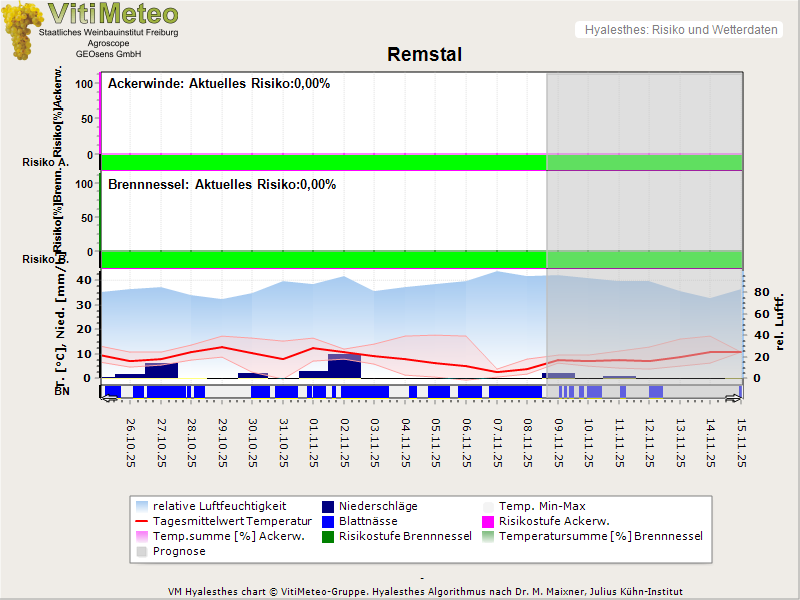The height and width of the screenshot is (600, 800).
Task: Click the Blattnässe legend swatch
Action: (329, 521)
